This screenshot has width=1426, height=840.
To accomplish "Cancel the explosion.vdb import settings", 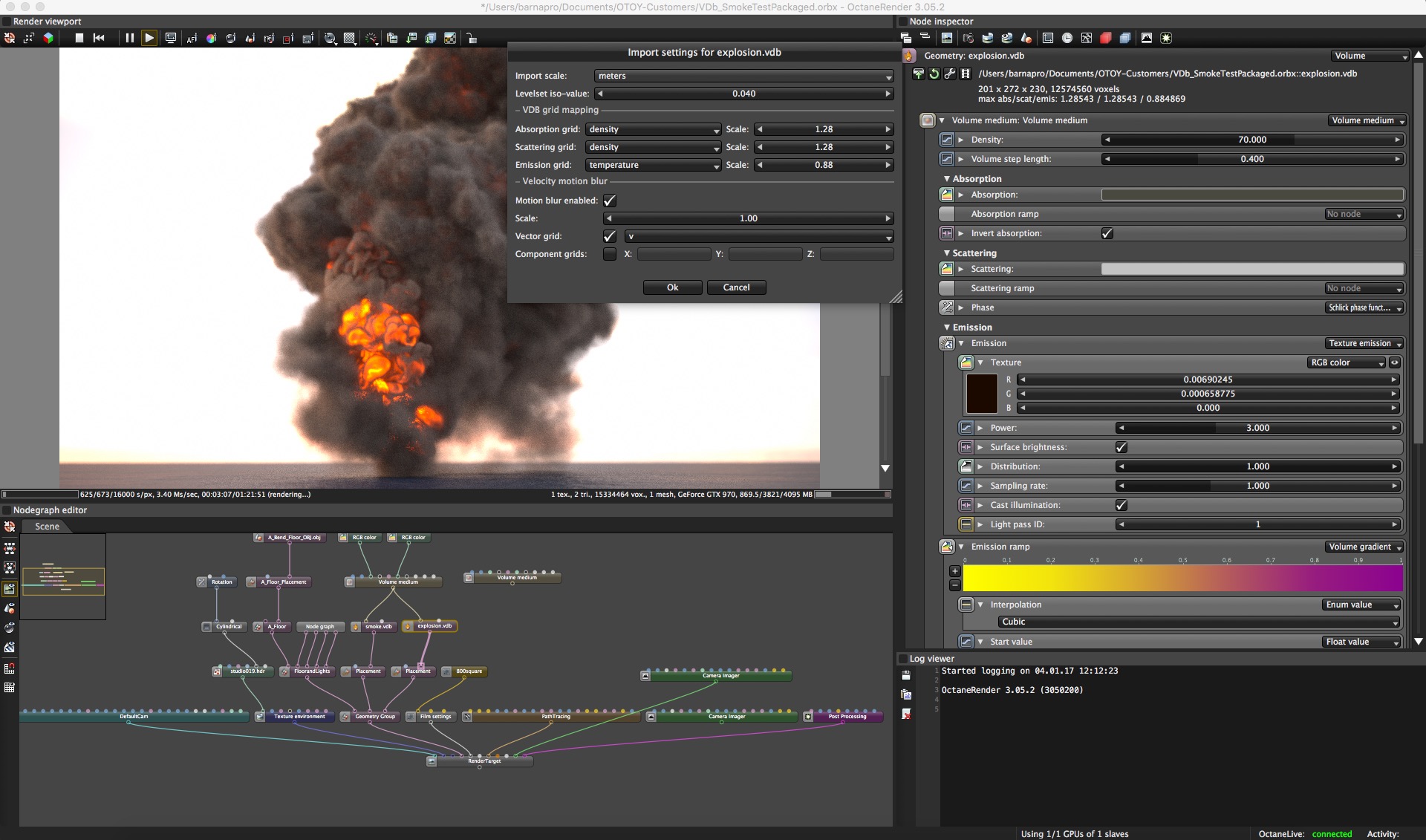I will click(736, 287).
